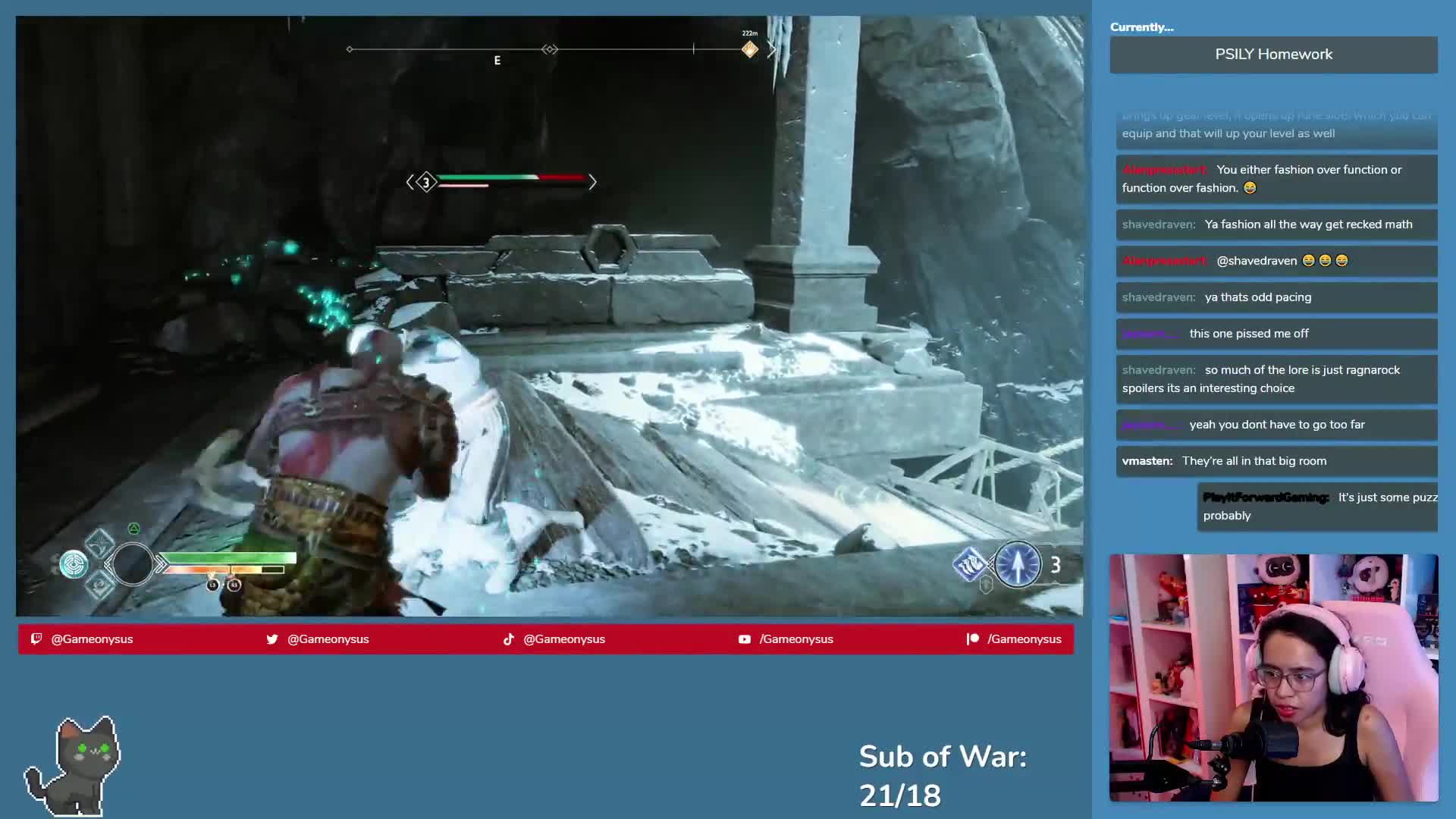Click message 'It's just some puzz probably'
The height and width of the screenshot is (819, 1456).
1318,507
